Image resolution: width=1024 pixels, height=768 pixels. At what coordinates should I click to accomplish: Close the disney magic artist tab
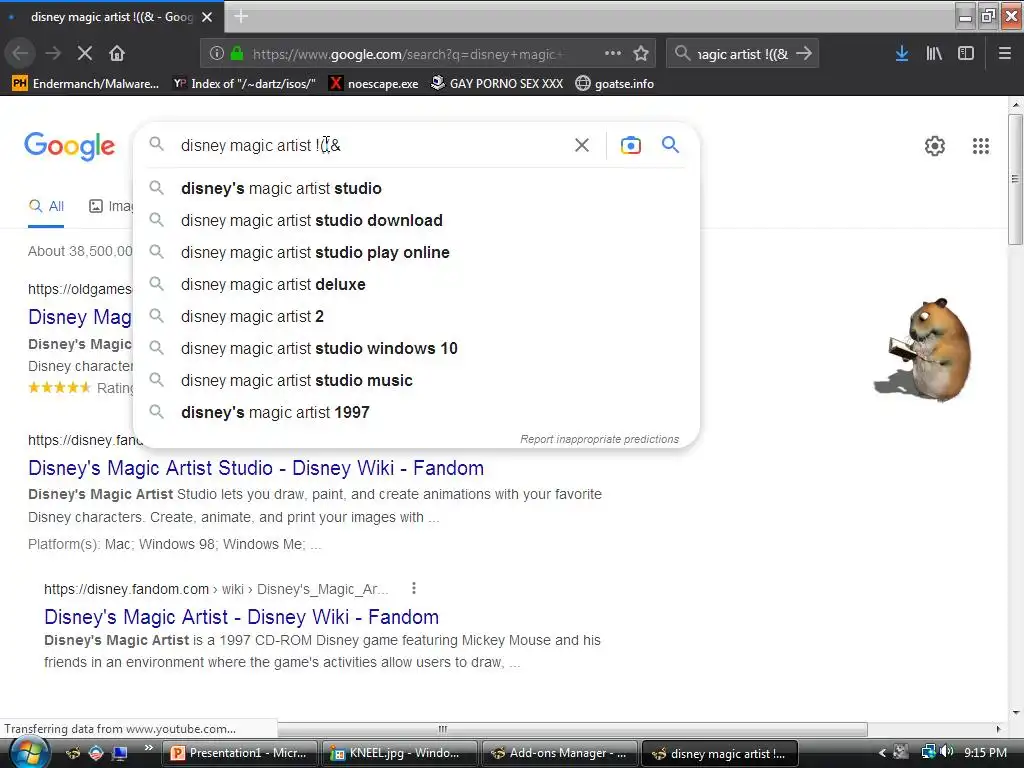[x=207, y=17]
